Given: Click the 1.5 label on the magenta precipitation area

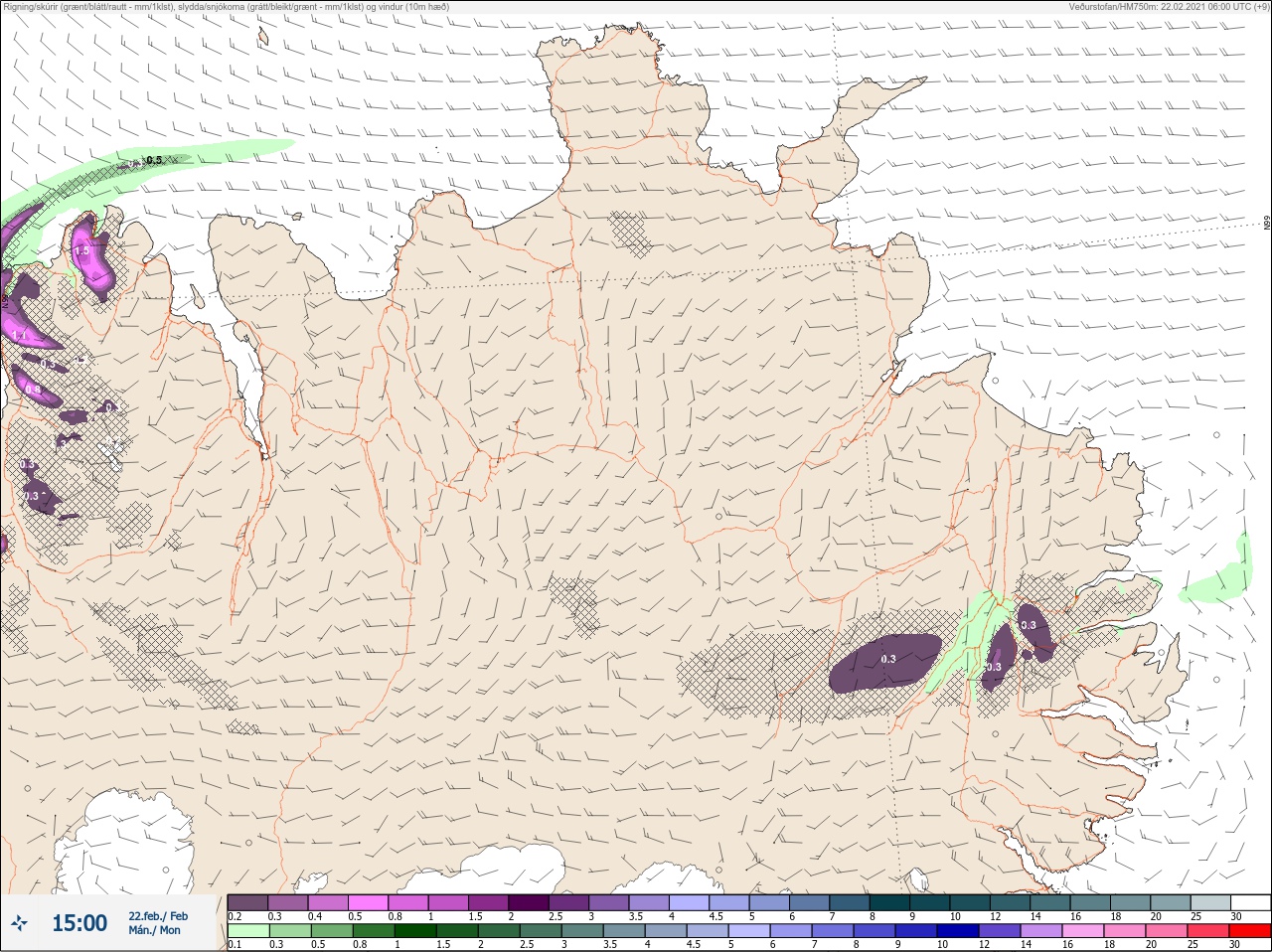Looking at the screenshot, I should coord(82,251).
